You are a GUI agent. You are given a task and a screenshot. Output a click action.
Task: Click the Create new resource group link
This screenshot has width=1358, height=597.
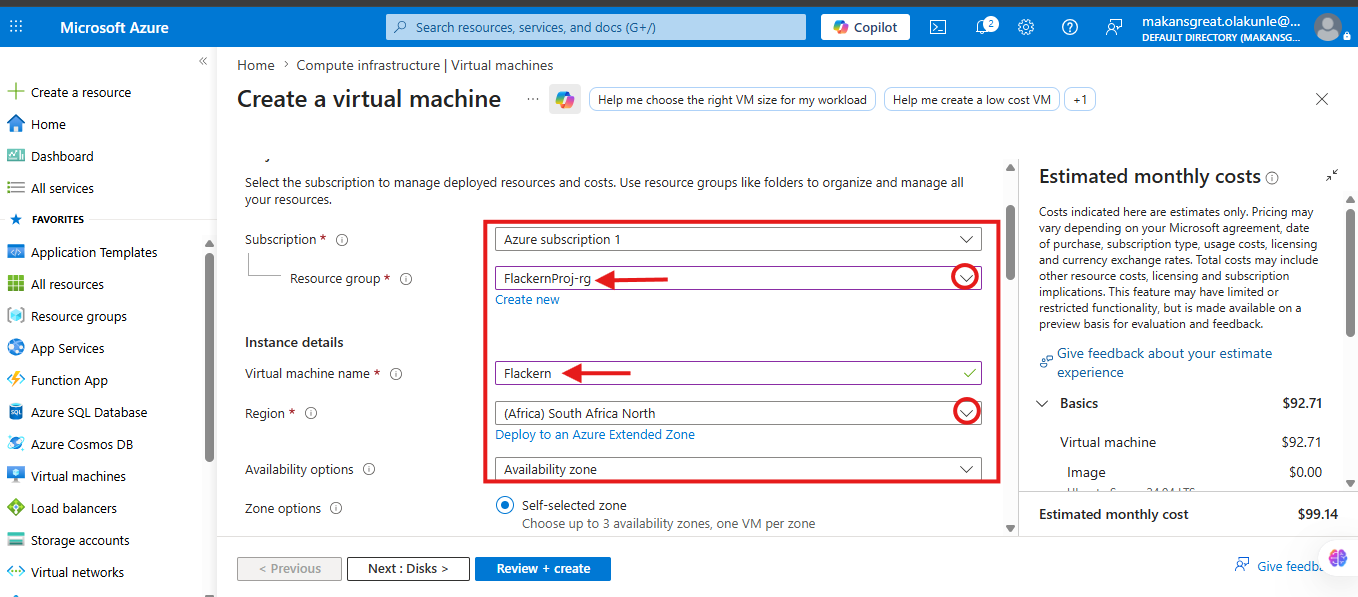pyautogui.click(x=527, y=300)
